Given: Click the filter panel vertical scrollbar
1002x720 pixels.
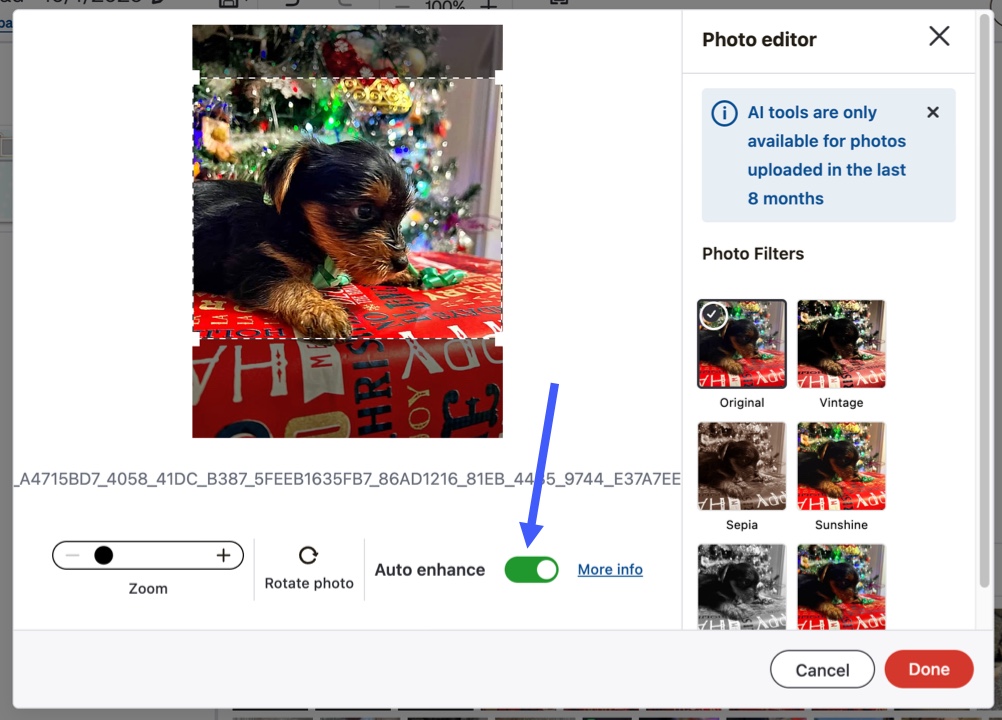Looking at the screenshot, I should [984, 300].
